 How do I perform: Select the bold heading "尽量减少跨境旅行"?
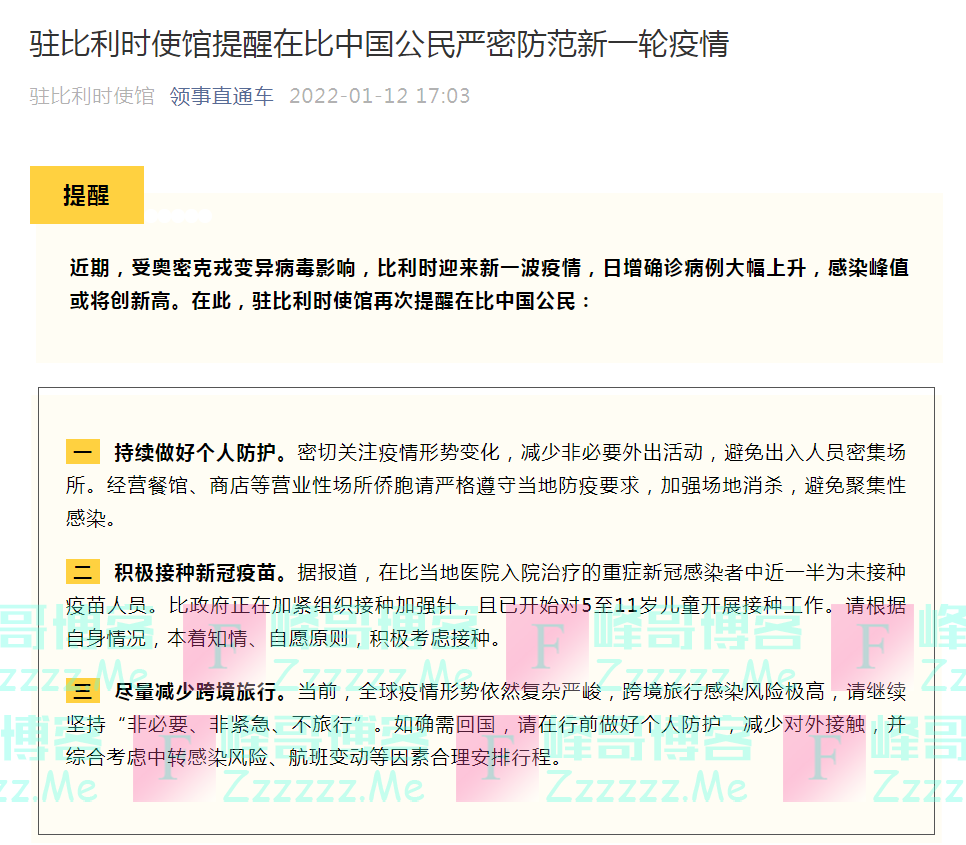pyautogui.click(x=200, y=692)
